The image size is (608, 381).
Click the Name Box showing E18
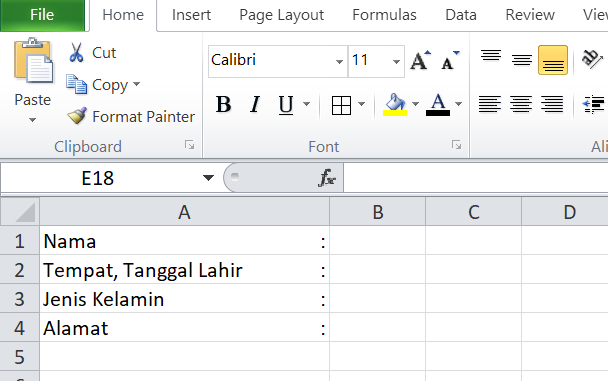tap(98, 178)
